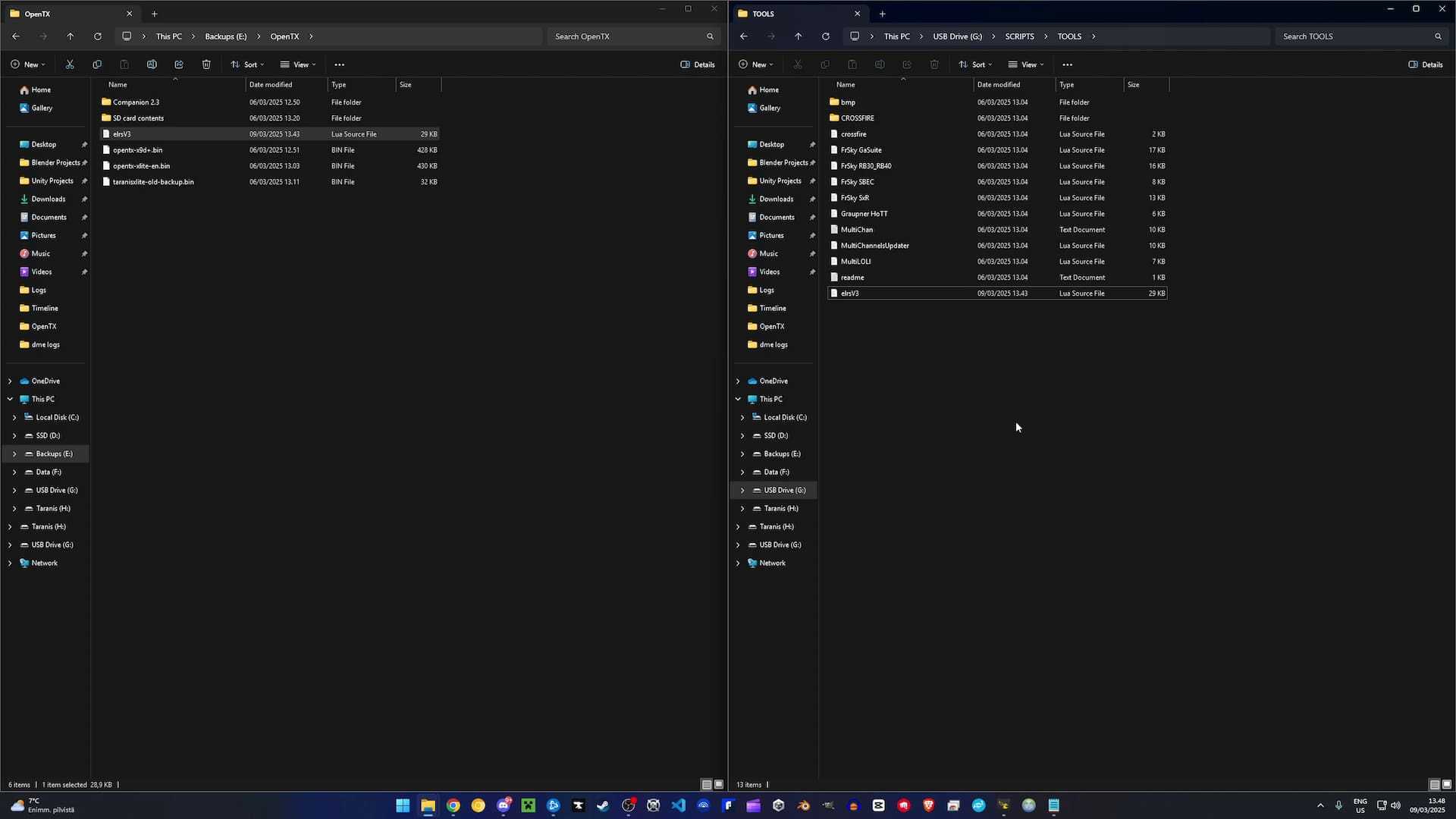The width and height of the screenshot is (1456, 819).
Task: Click search magnifier in Search OpenTX box
Action: (x=711, y=36)
